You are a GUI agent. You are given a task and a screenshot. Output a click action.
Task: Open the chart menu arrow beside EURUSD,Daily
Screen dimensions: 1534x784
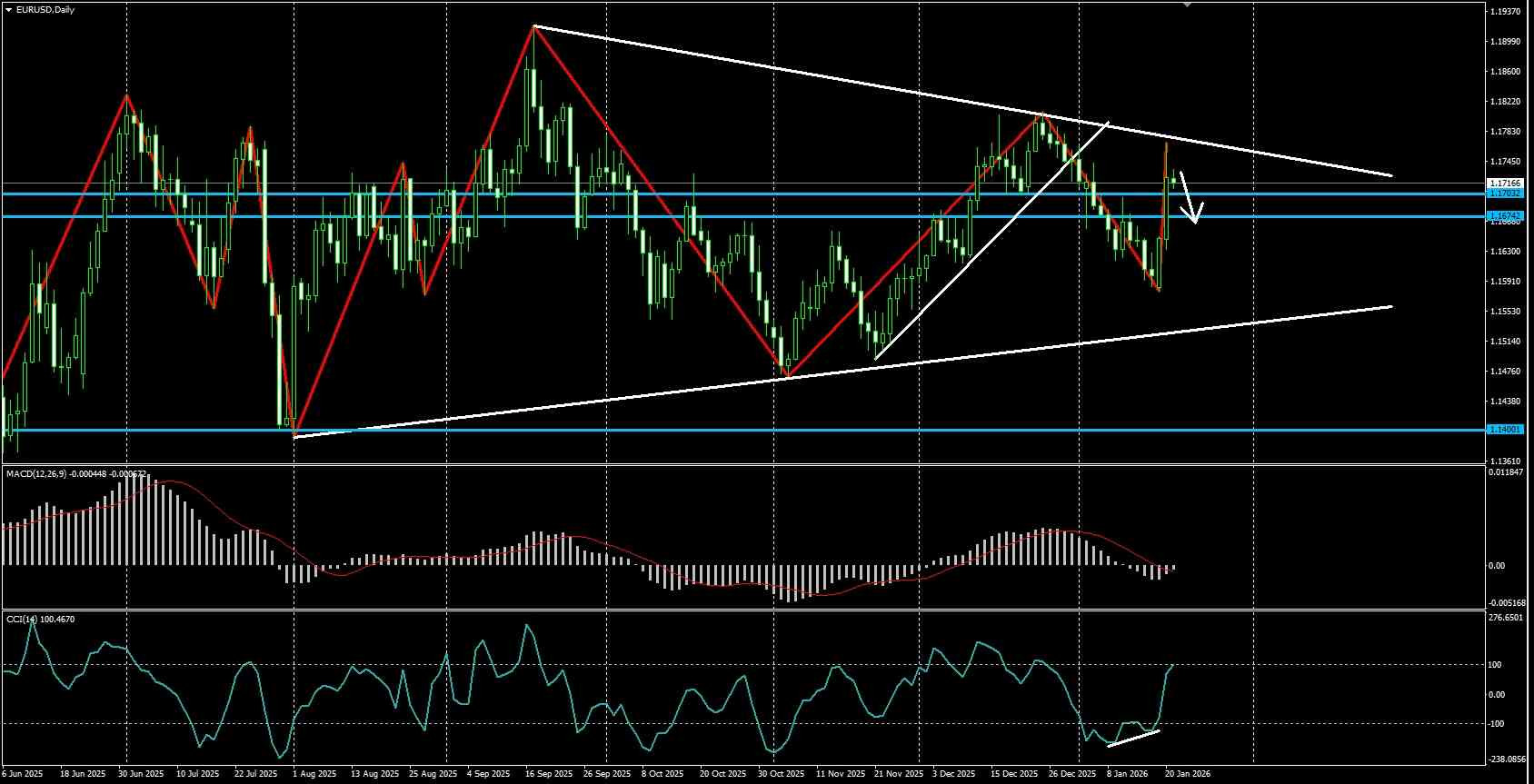tap(8, 10)
